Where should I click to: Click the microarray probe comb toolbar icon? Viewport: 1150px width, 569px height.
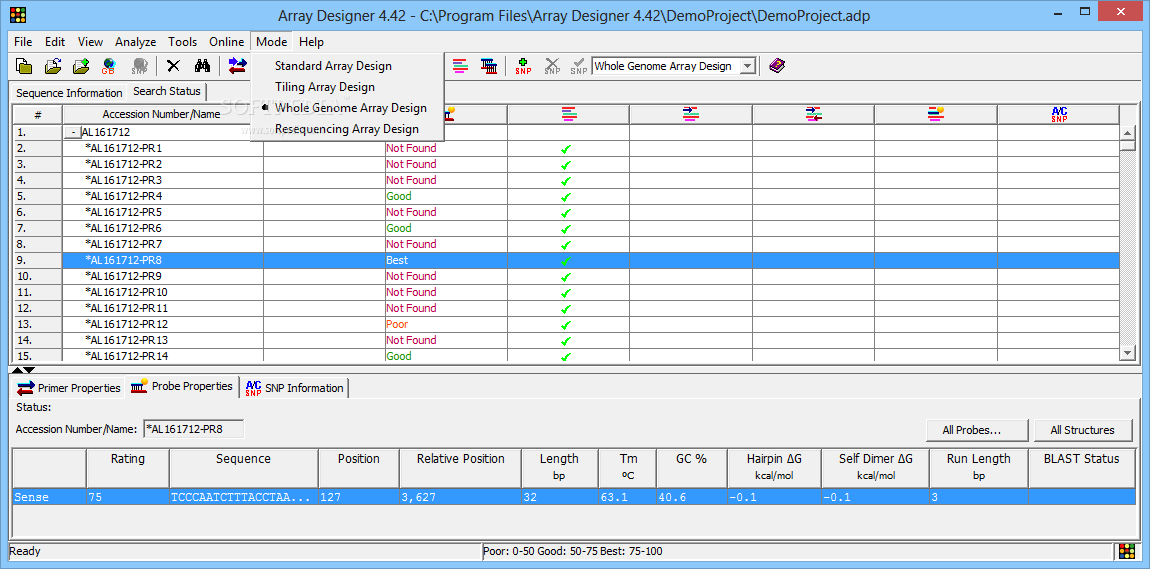pyautogui.click(x=488, y=66)
